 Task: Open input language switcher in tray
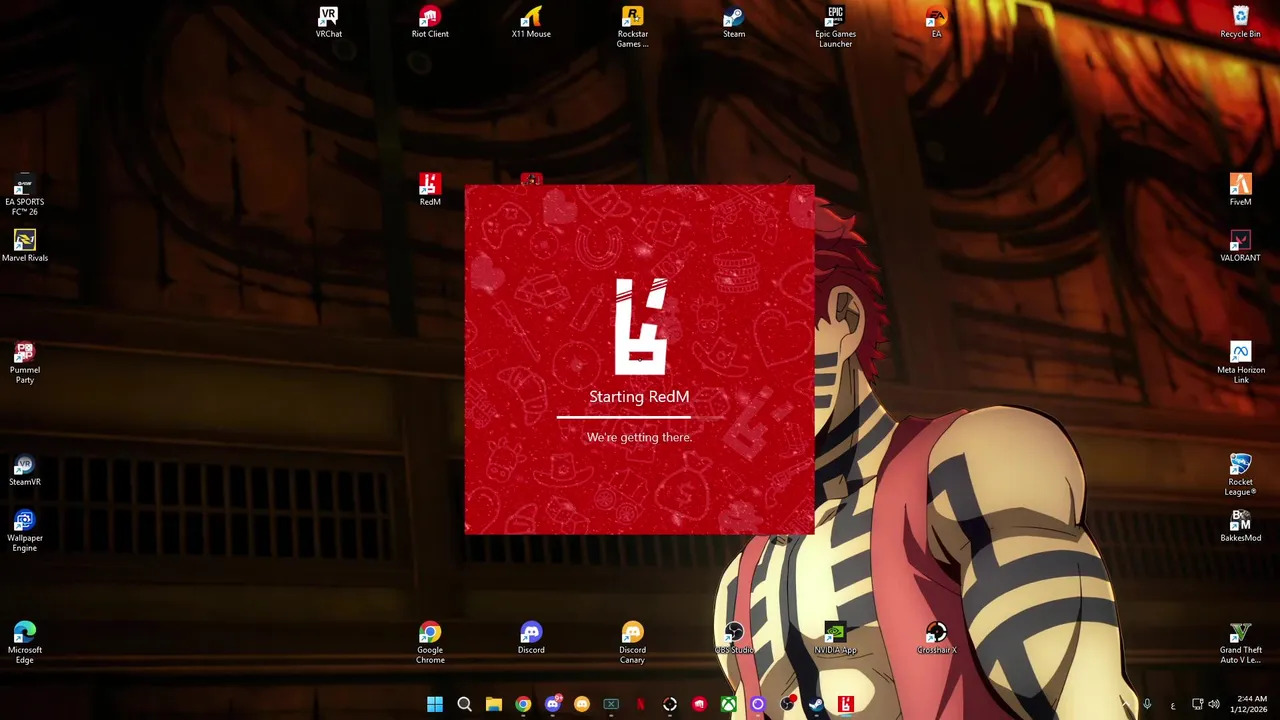1173,706
